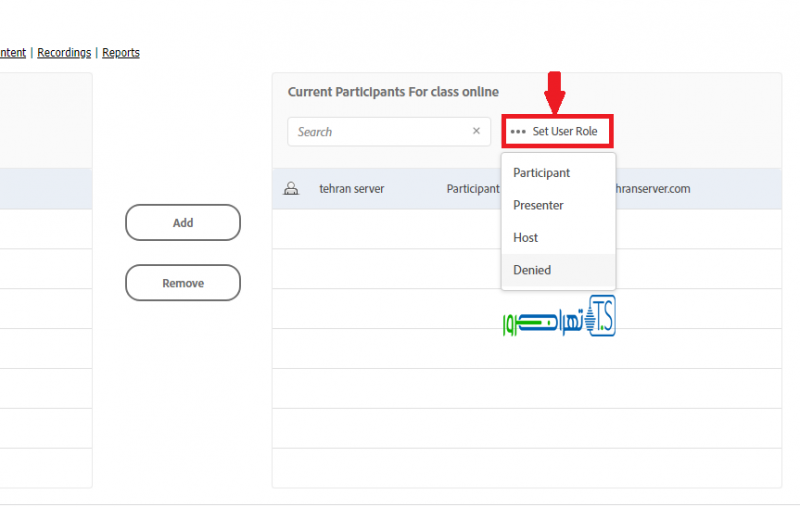
Task: Select the highlighted row in the left list
Action: point(45,188)
